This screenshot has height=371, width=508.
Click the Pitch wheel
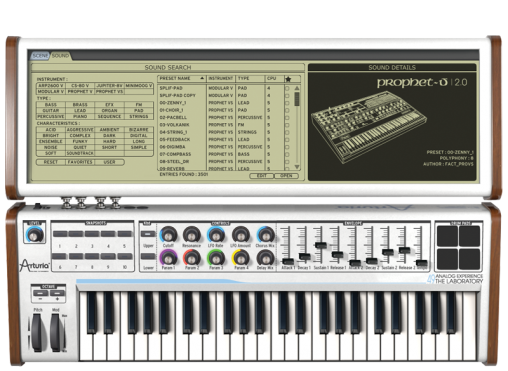click(37, 332)
